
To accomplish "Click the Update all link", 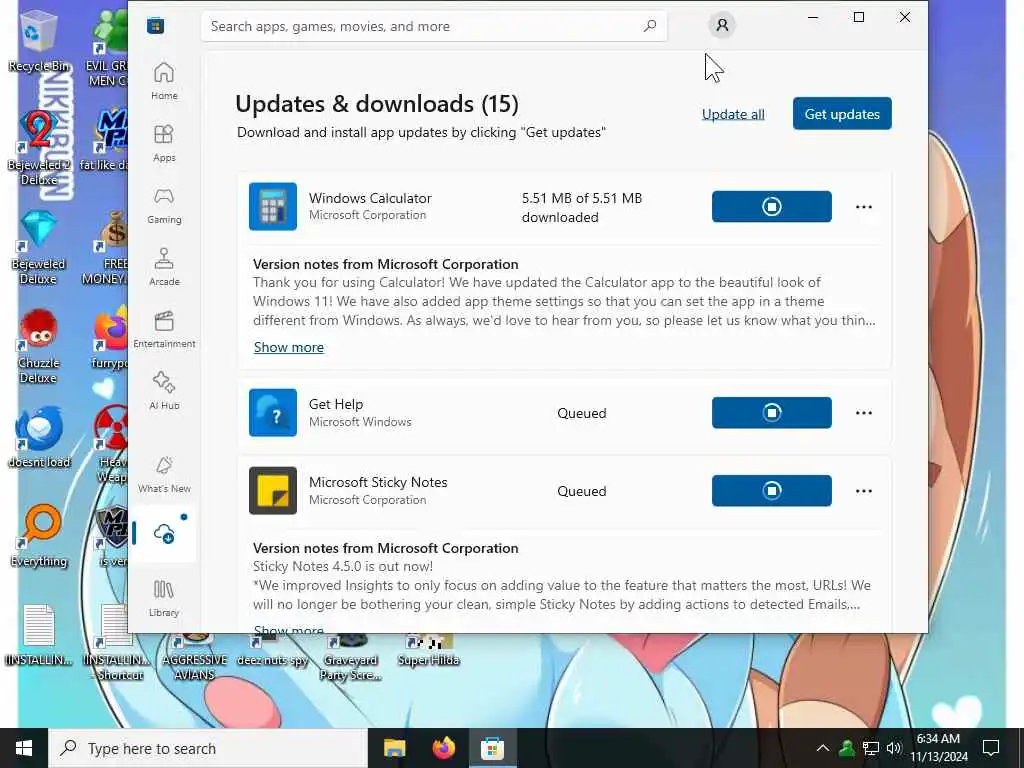I will tap(733, 114).
